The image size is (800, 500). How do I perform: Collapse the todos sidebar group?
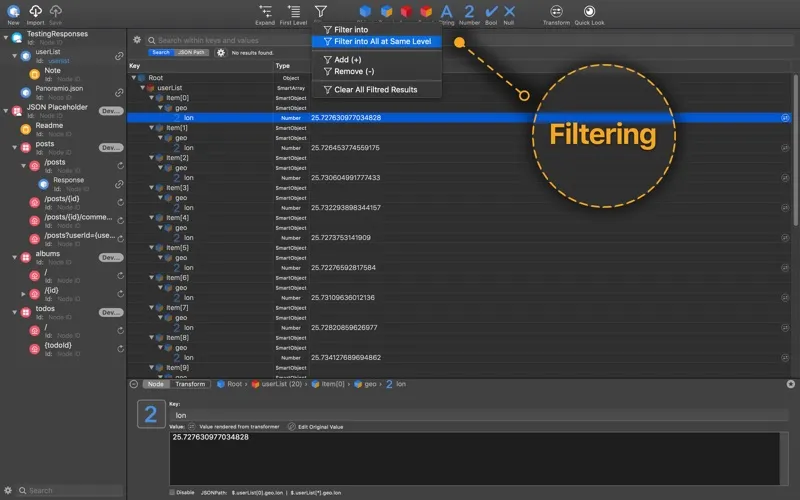pyautogui.click(x=14, y=312)
